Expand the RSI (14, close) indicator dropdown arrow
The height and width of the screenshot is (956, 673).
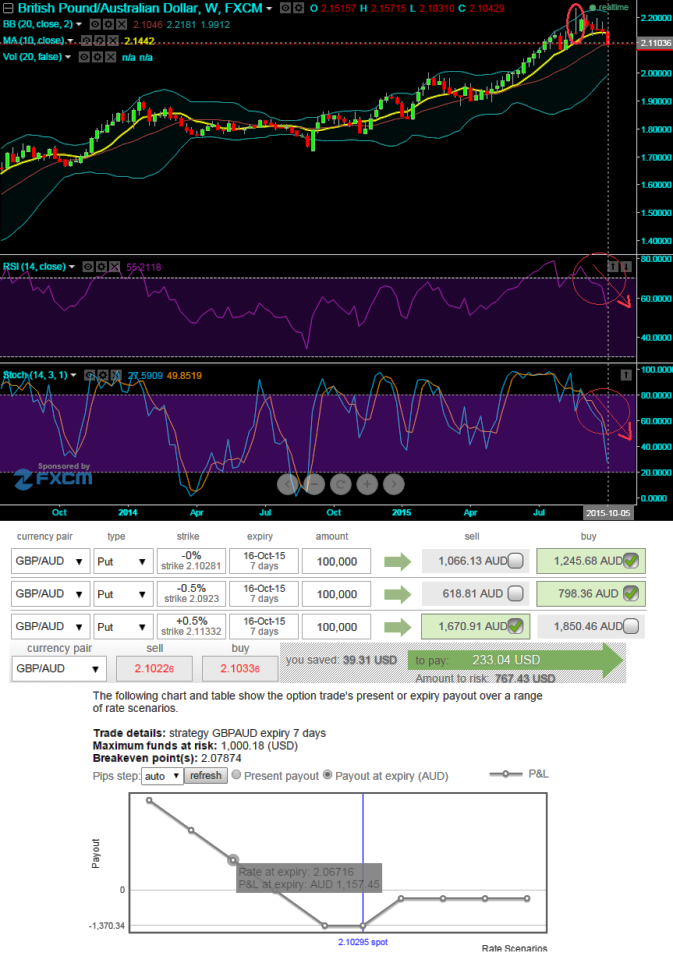point(72,267)
